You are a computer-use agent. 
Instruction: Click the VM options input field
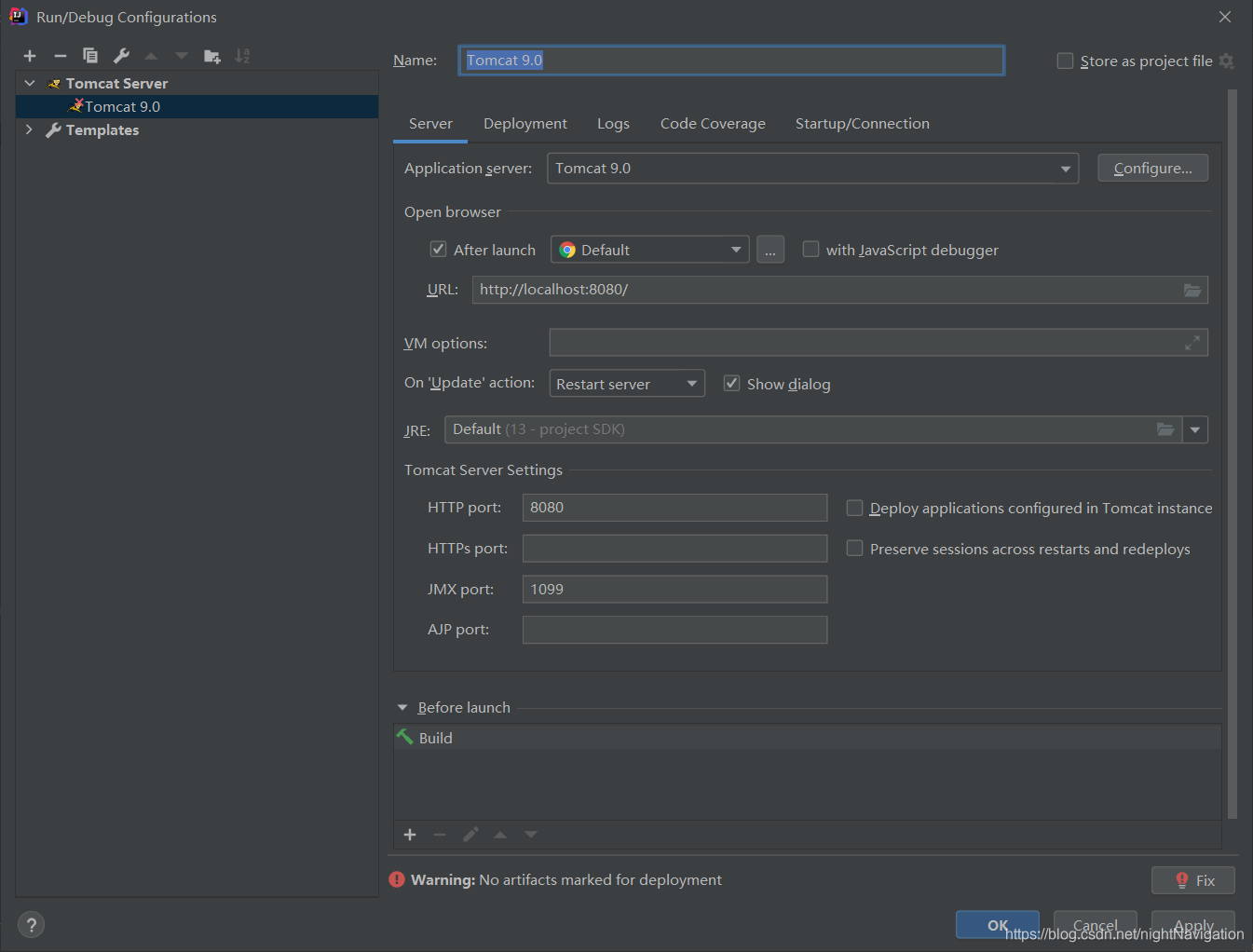click(x=878, y=343)
